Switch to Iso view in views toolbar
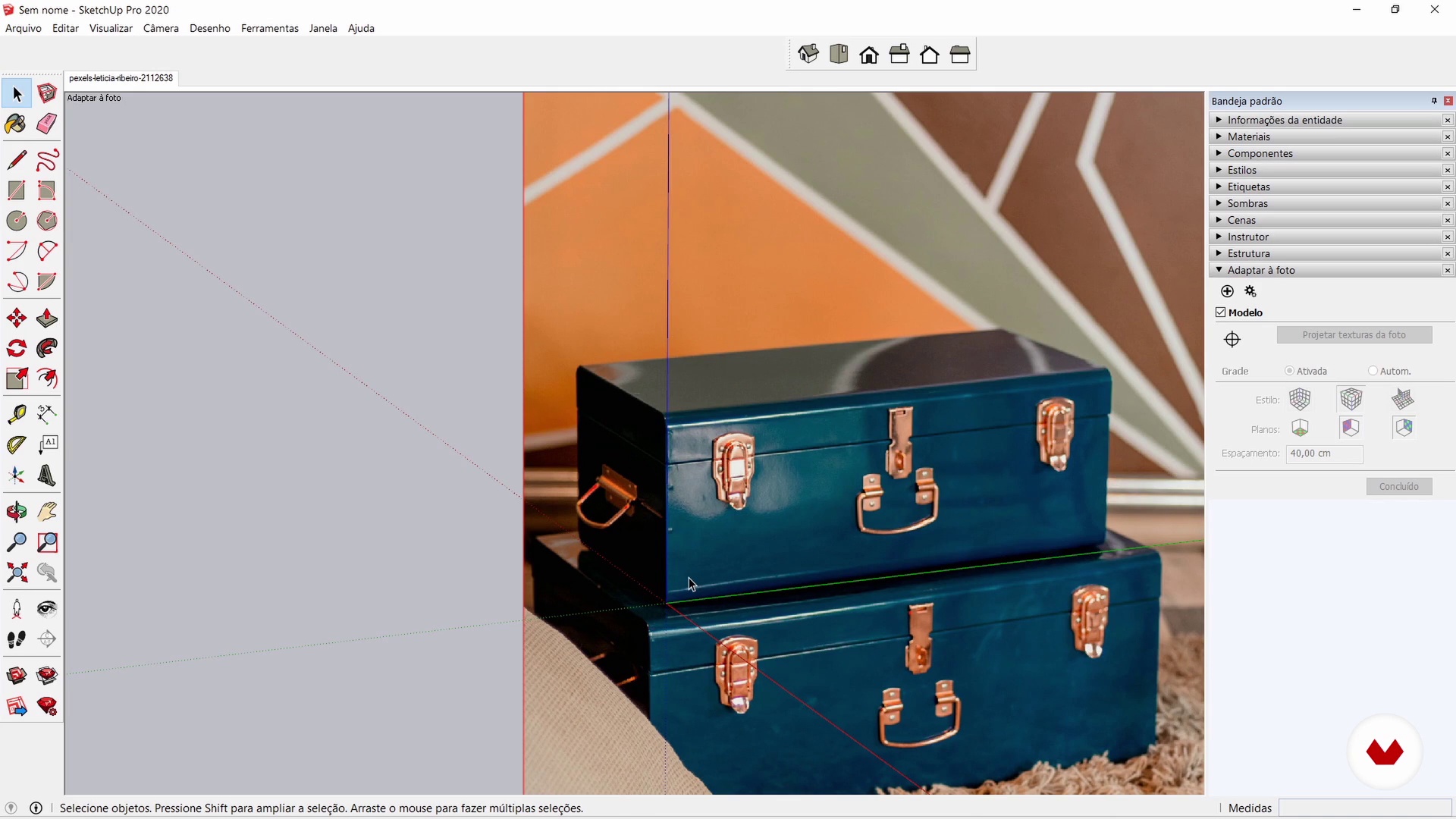 [x=808, y=55]
